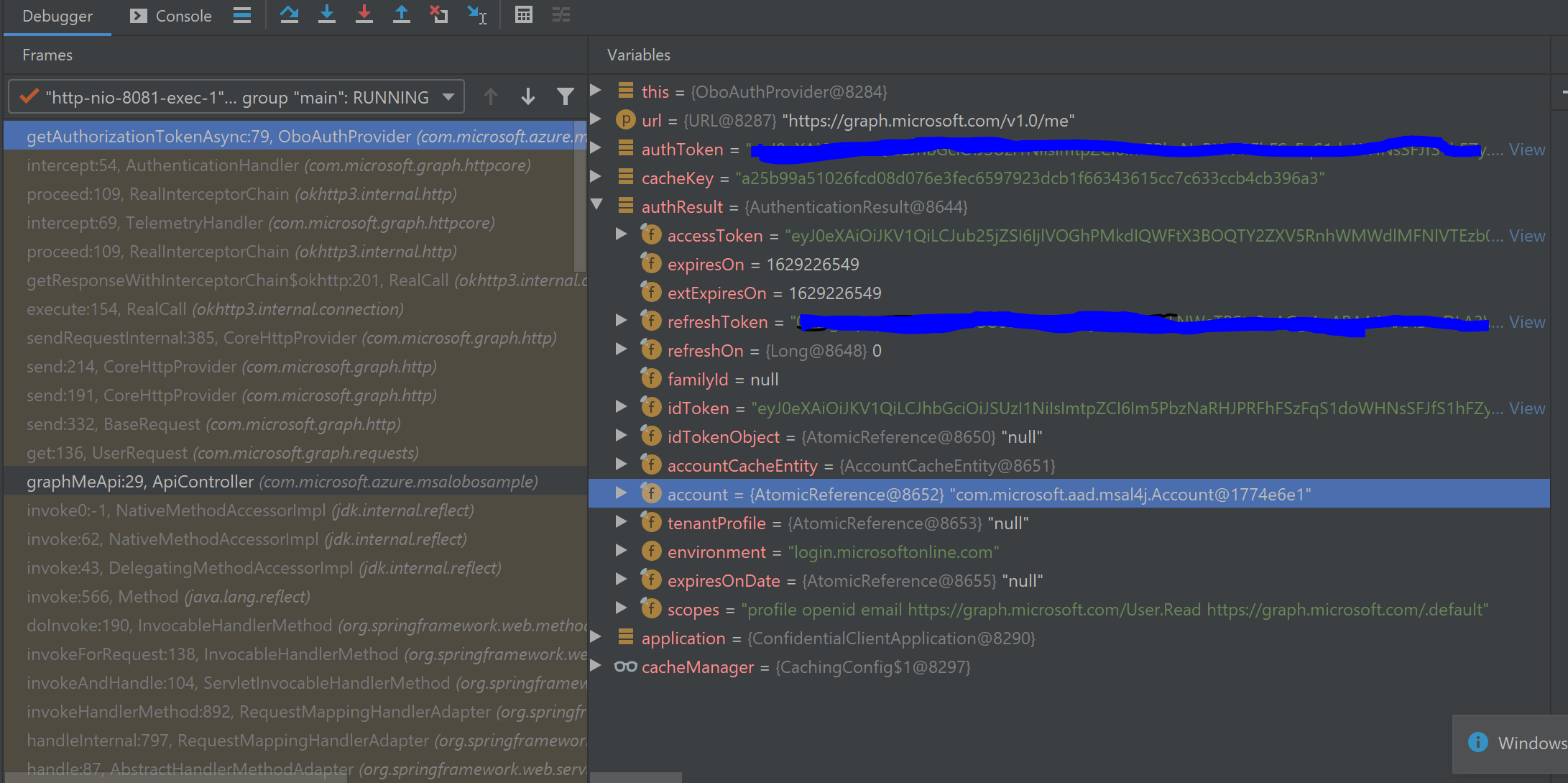Image resolution: width=1568 pixels, height=783 pixels.
Task: Expand the authToken variable
Action: pyautogui.click(x=596, y=149)
